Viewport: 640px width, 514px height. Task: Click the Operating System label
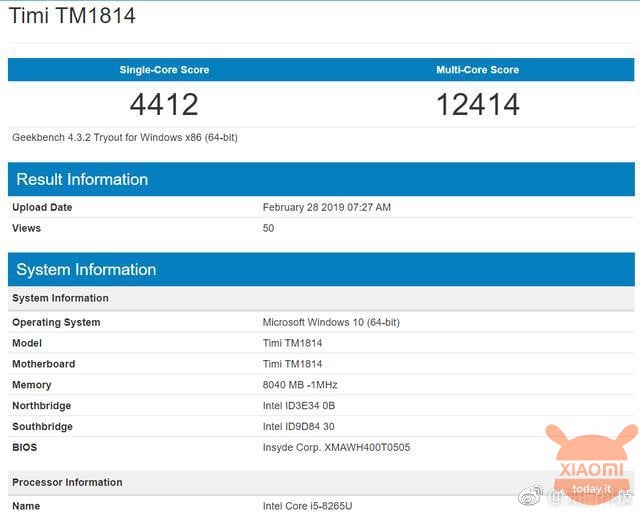tap(56, 323)
